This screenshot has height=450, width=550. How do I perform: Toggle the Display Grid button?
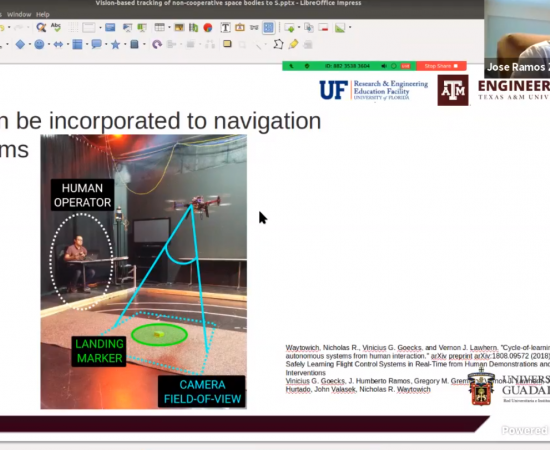pos(73,28)
